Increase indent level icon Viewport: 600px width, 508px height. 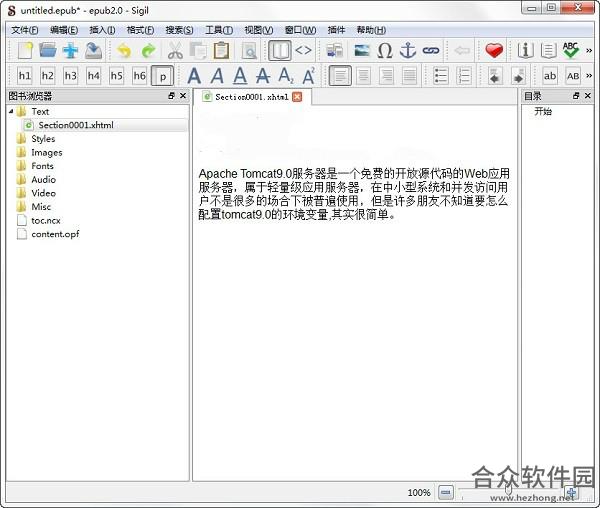(x=518, y=76)
